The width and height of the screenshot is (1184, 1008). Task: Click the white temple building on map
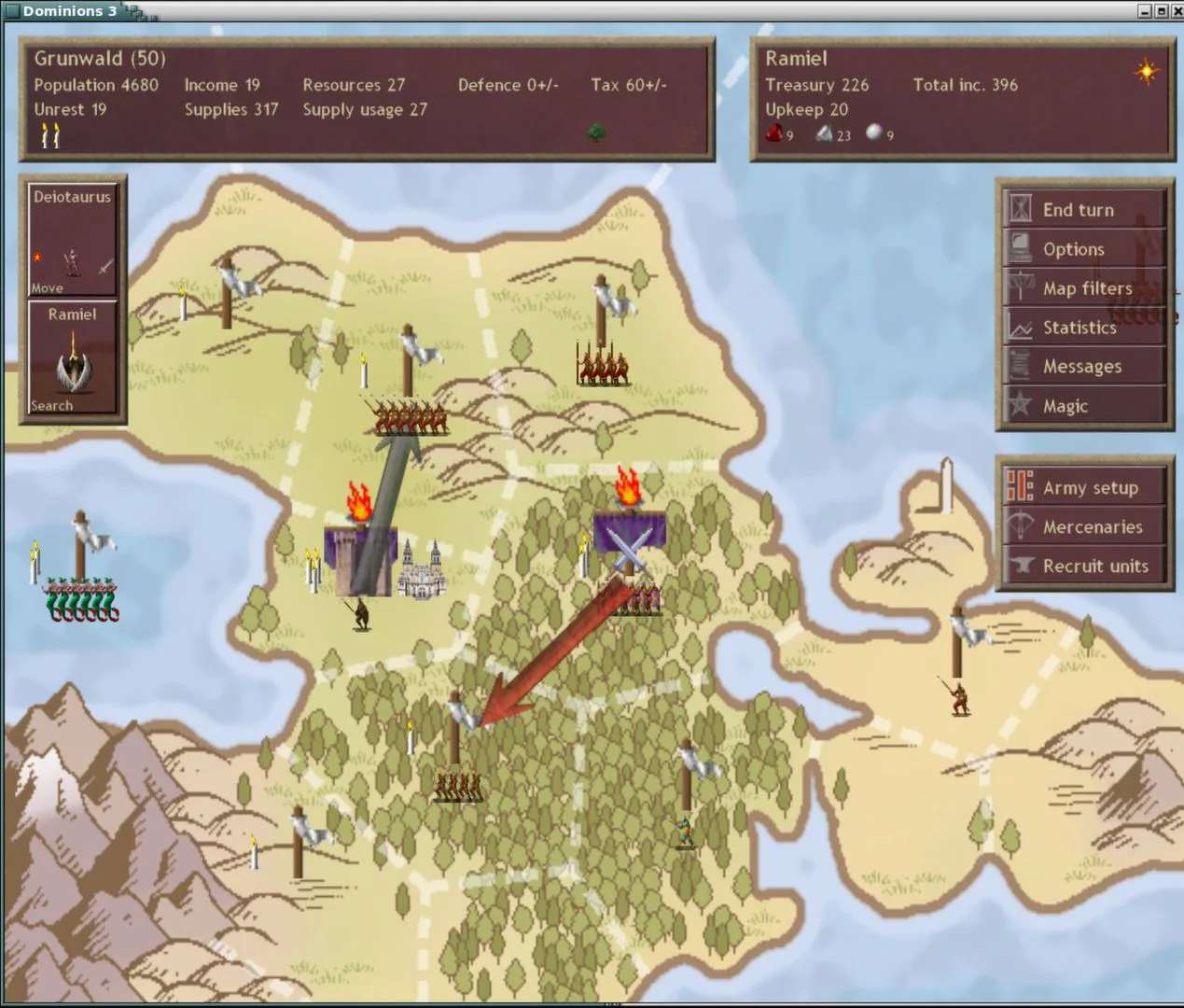coord(422,569)
